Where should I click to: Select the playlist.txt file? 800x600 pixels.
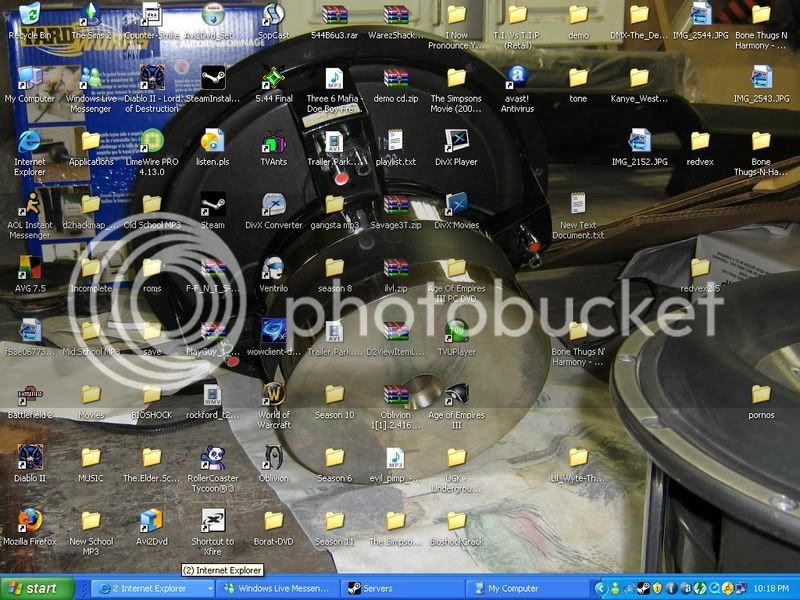click(395, 141)
